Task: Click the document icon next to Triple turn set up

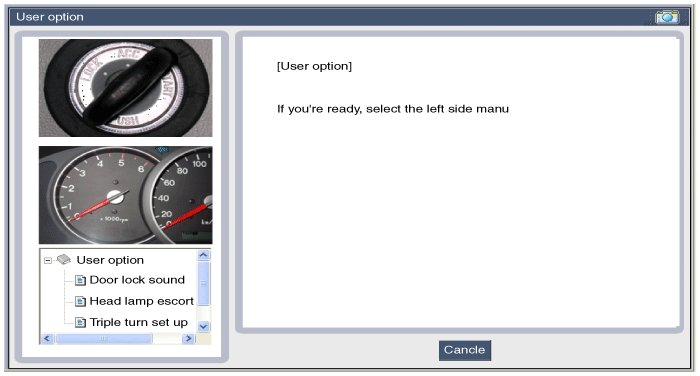Action: (x=80, y=322)
